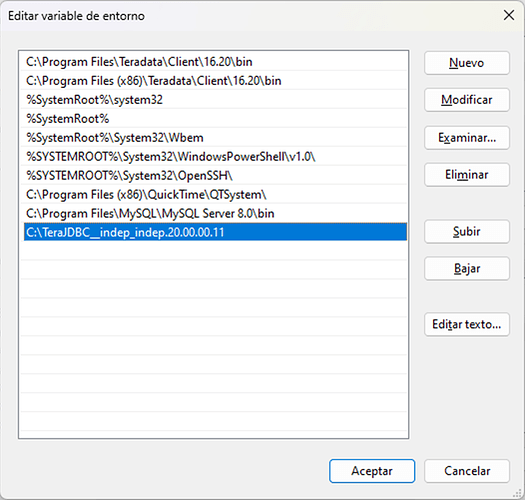
Task: Select the System32\Wbem entry
Action: (215, 138)
